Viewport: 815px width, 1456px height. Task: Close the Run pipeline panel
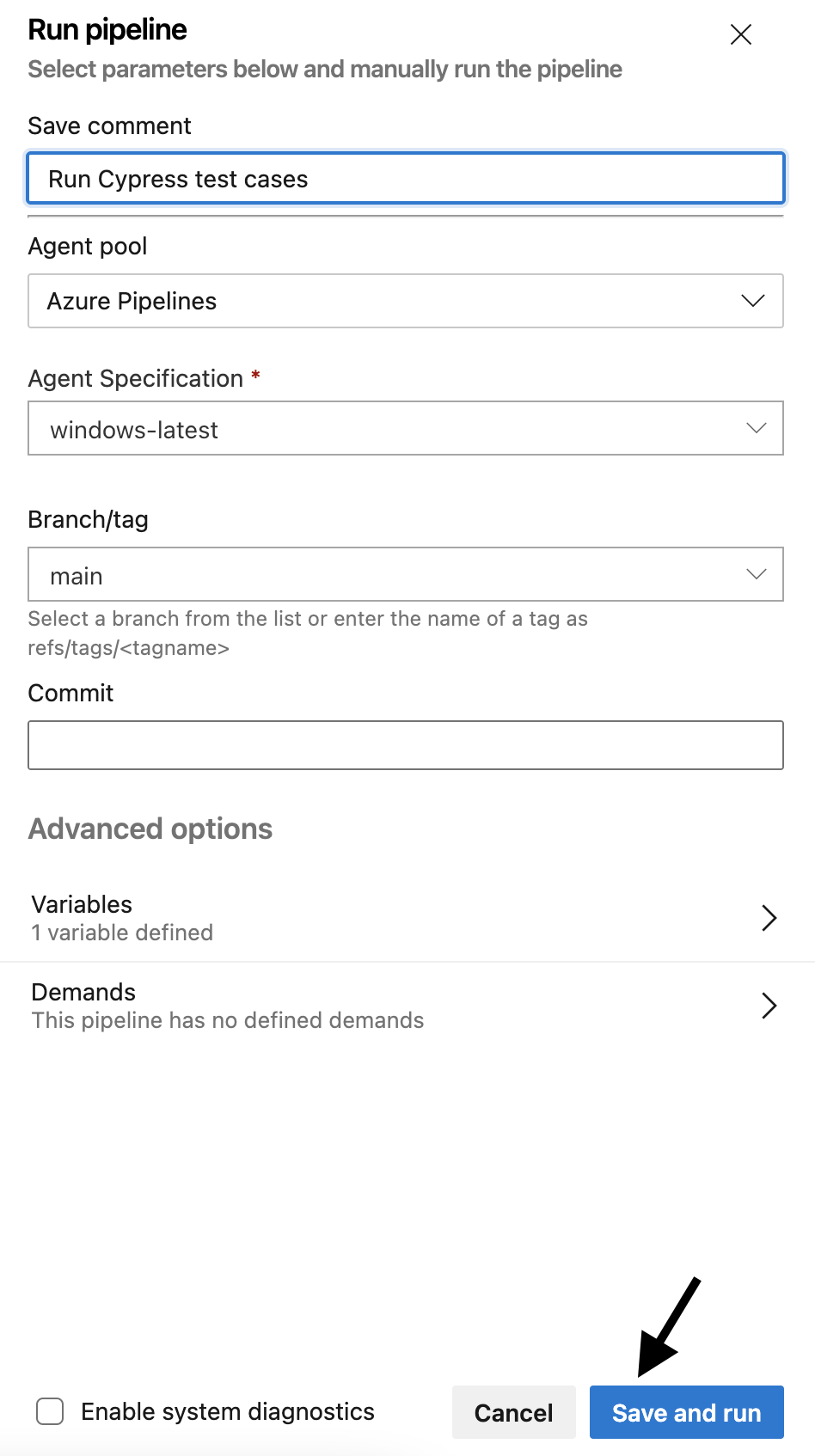pos(740,34)
